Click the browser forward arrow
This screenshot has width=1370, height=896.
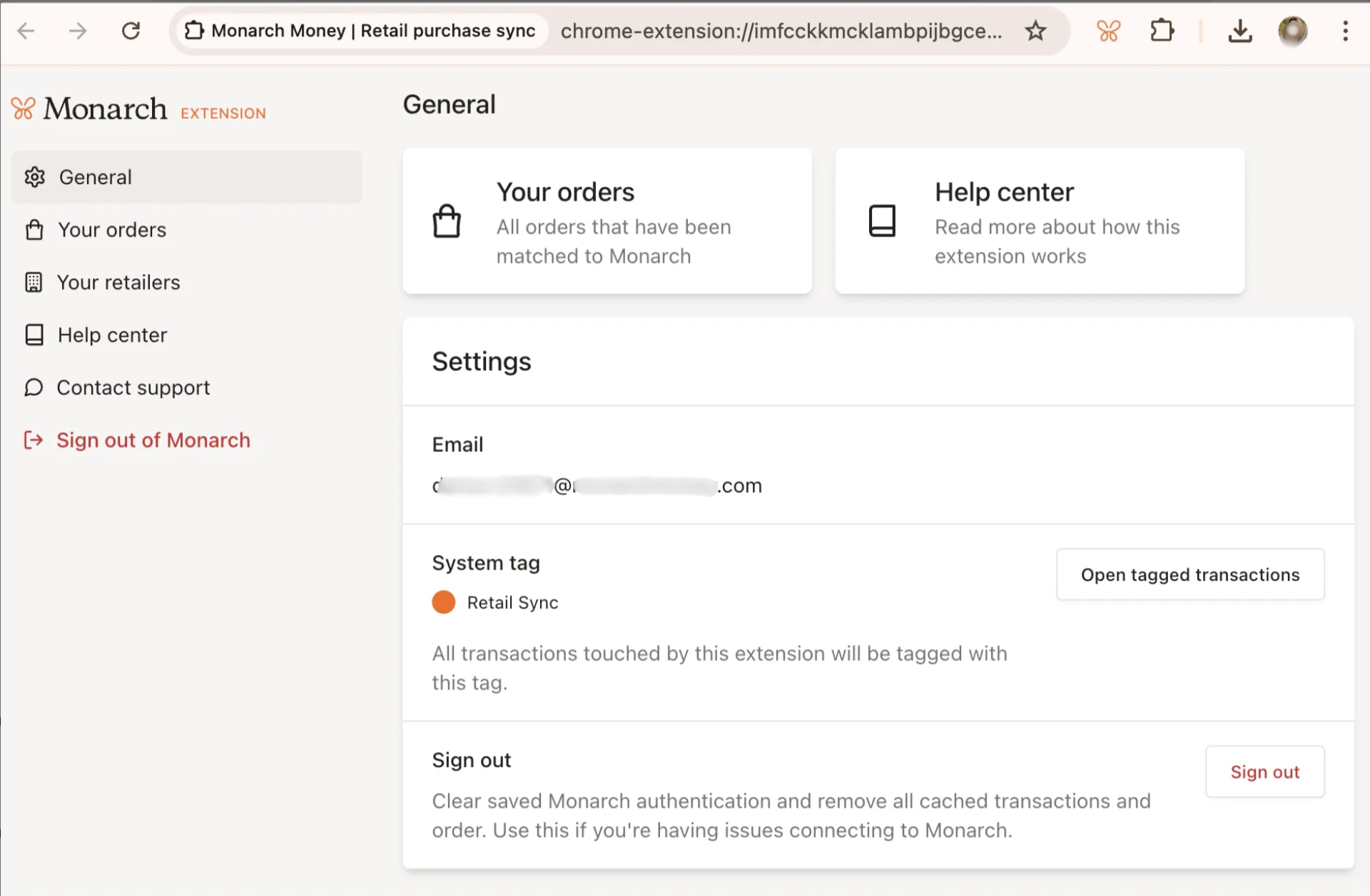point(78,31)
